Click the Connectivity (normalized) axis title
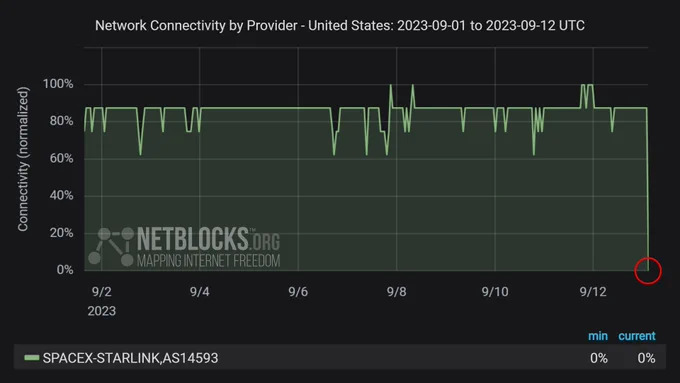Screen dimensions: 680x383 point(23,159)
